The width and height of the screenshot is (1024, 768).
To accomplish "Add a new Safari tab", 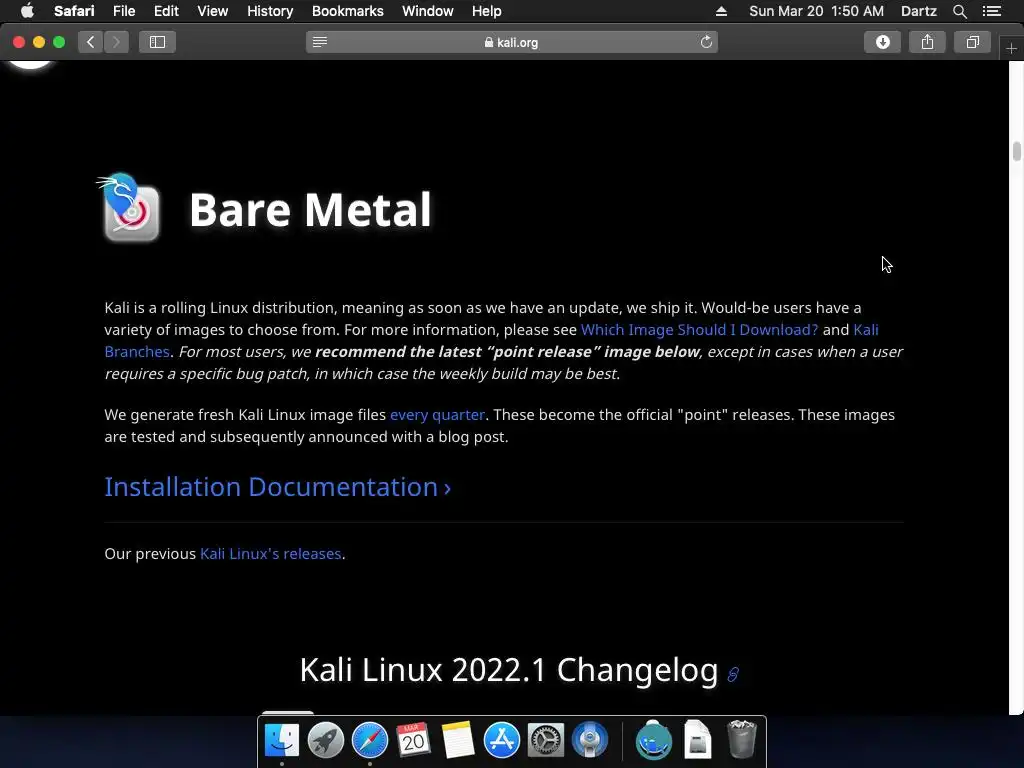I will click(x=1011, y=48).
